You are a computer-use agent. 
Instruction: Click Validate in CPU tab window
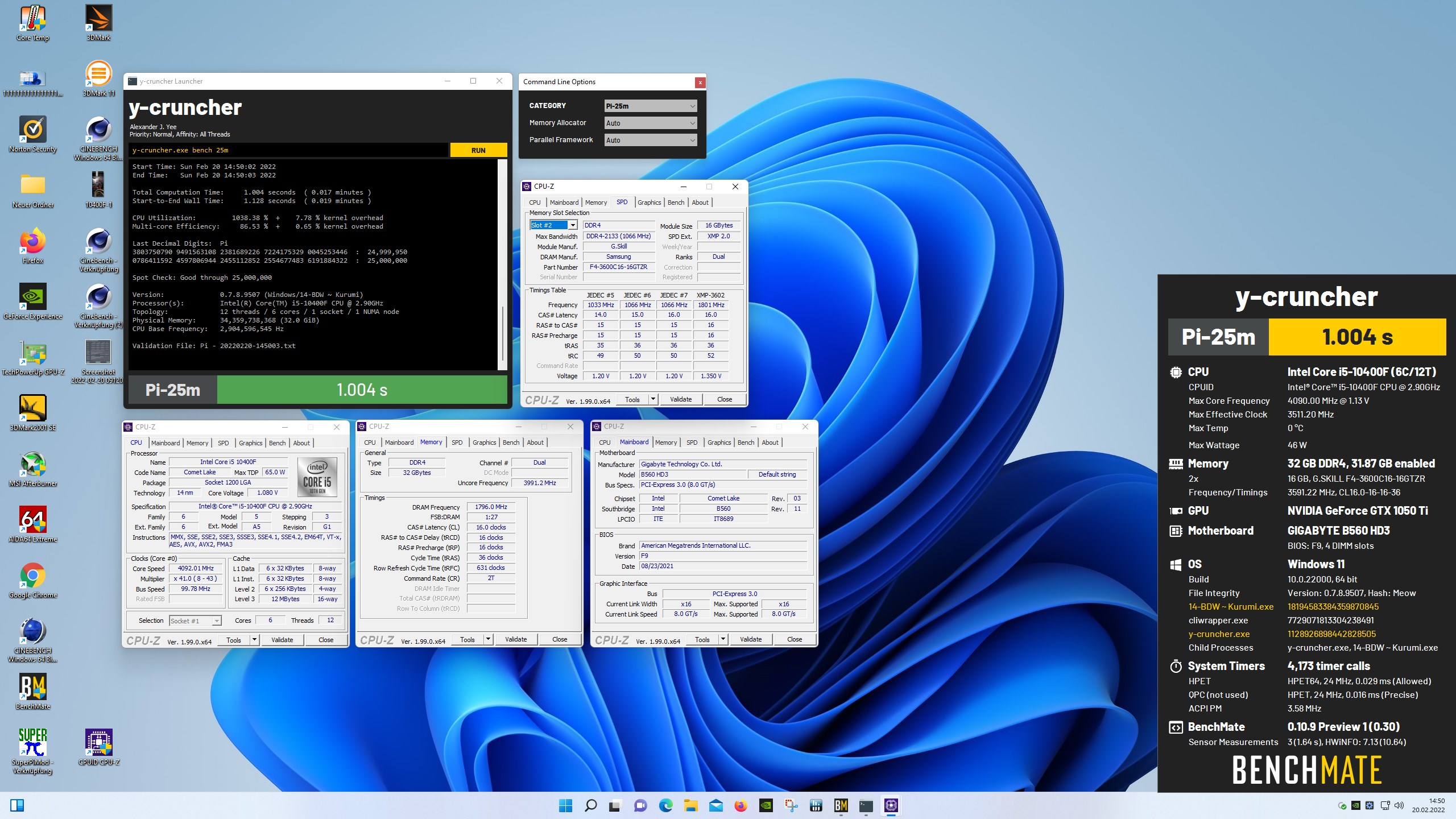tap(282, 640)
